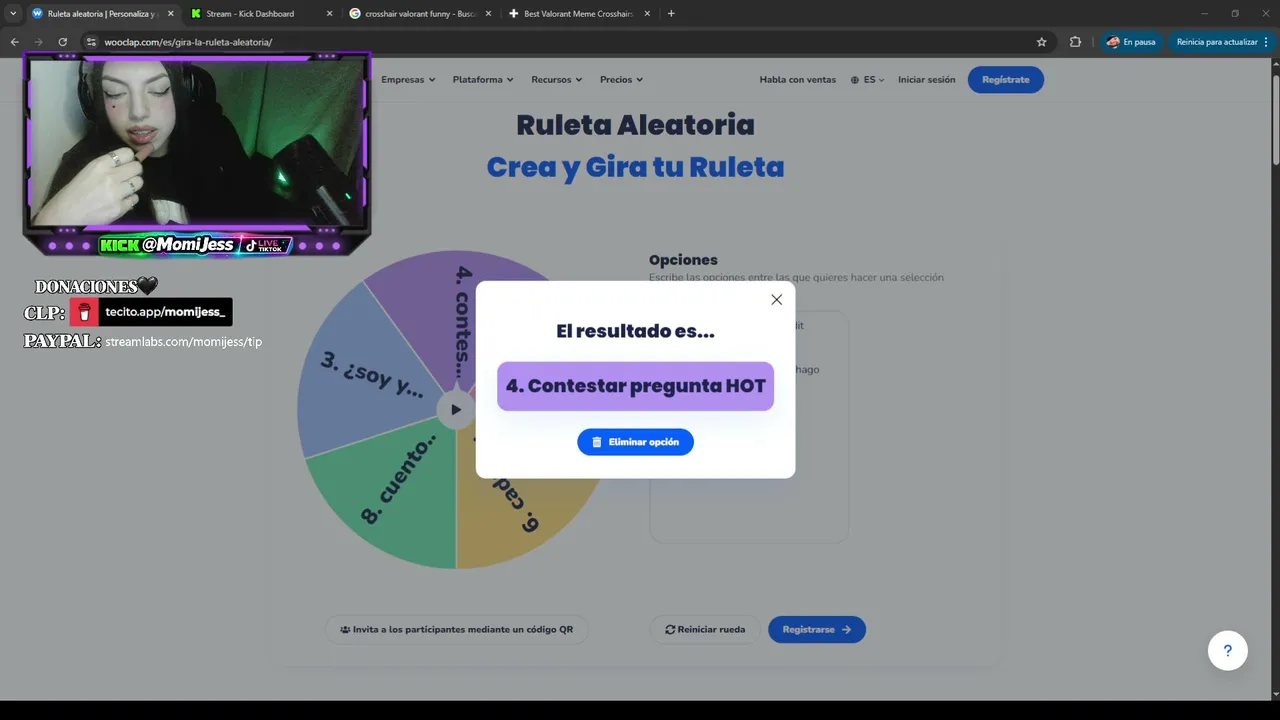Close the Kick Dashboard tab
1280x720 pixels.
[329, 14]
